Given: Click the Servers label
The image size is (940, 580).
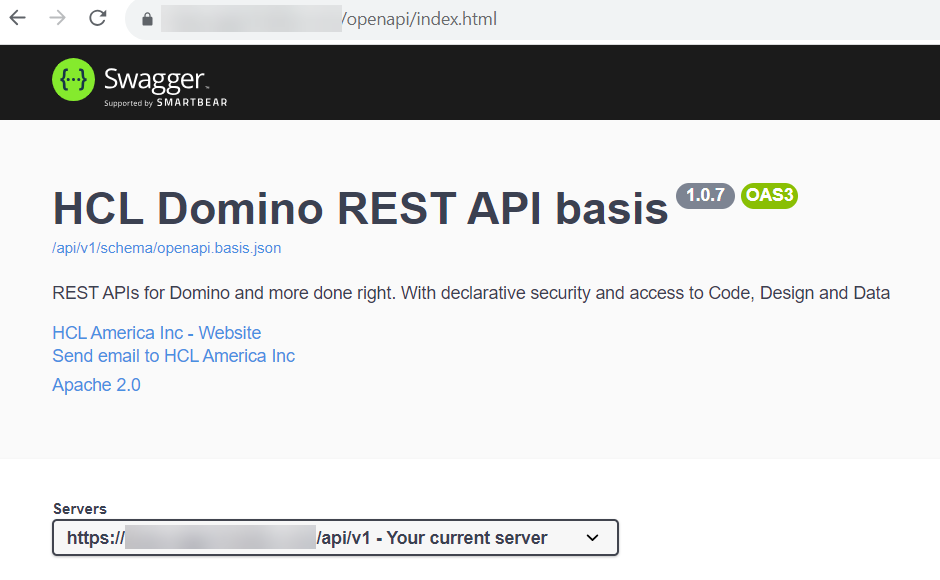Looking at the screenshot, I should coord(80,509).
